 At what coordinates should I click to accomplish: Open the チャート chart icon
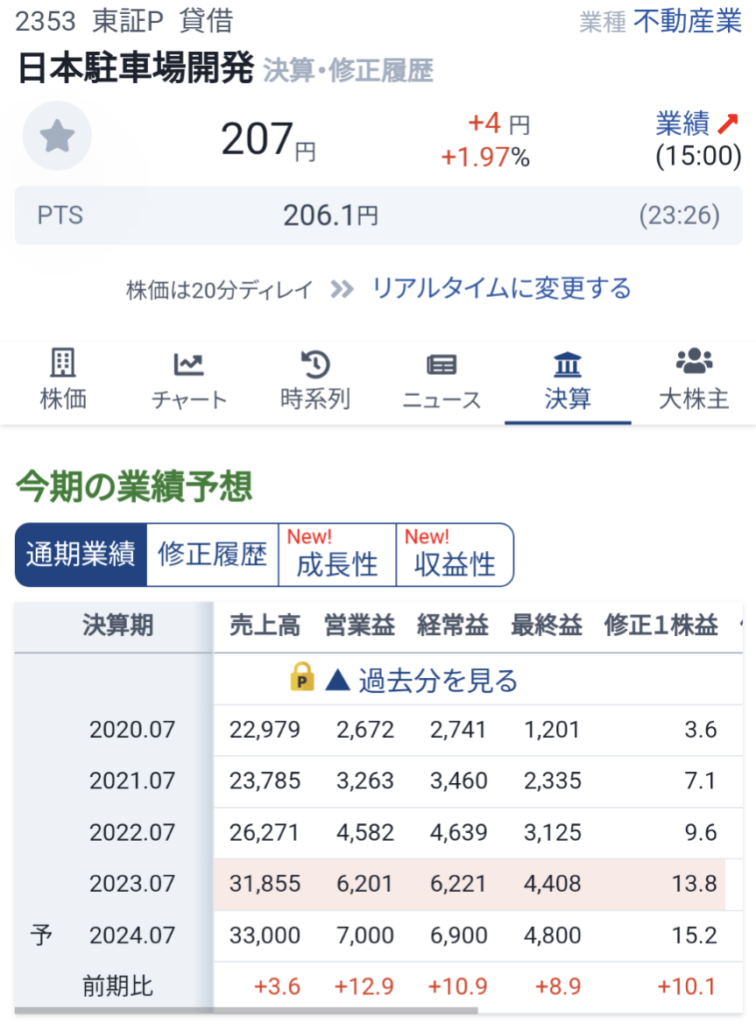pos(189,364)
